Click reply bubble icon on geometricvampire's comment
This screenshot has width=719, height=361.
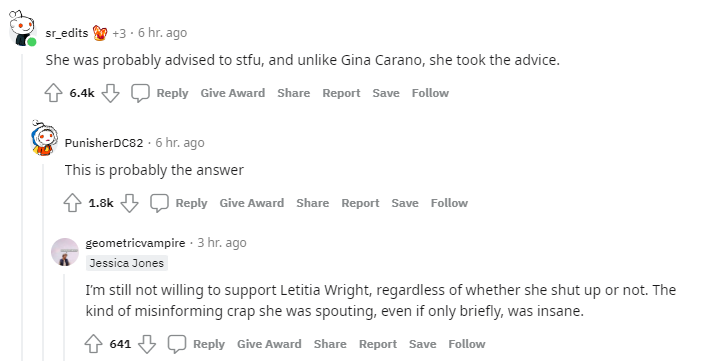click(177, 344)
